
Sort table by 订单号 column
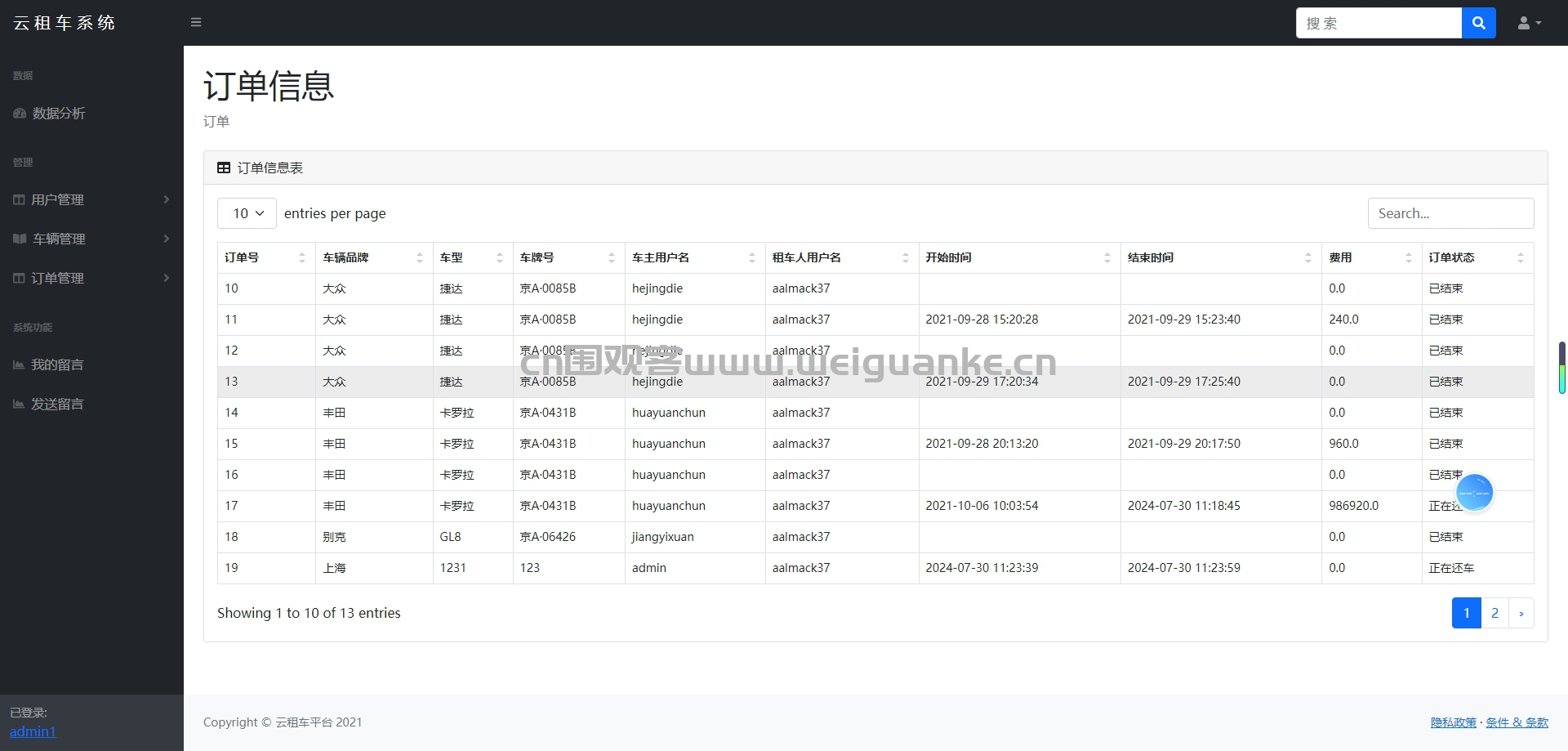(x=266, y=257)
